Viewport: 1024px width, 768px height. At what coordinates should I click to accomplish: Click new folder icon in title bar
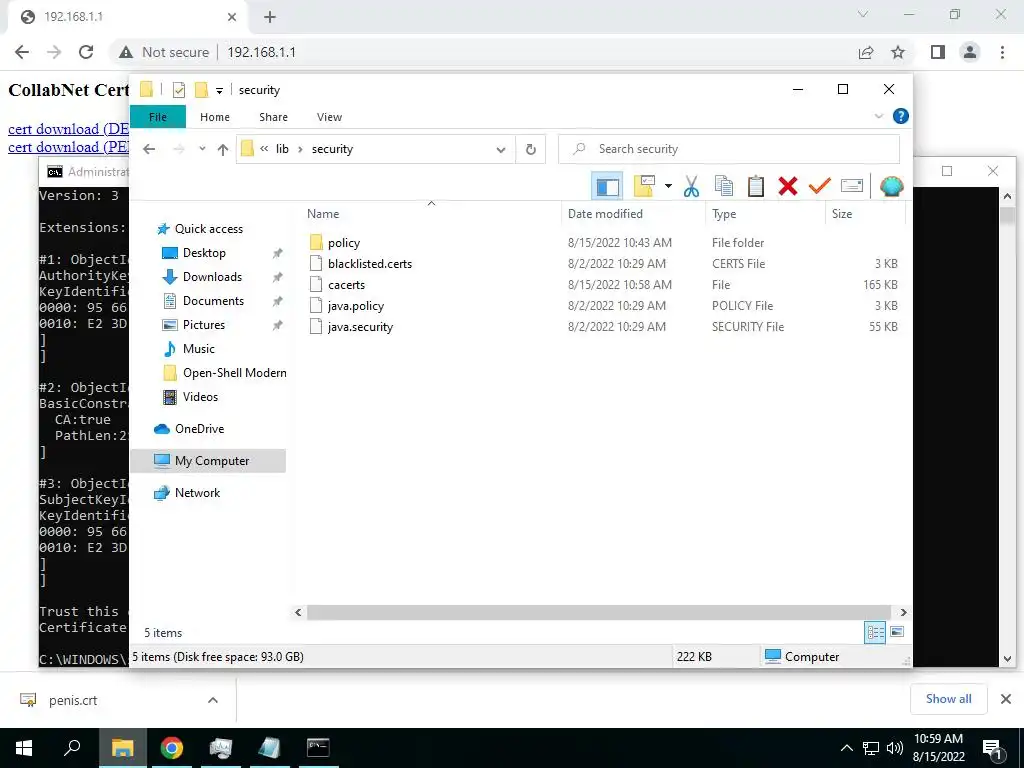coord(201,90)
